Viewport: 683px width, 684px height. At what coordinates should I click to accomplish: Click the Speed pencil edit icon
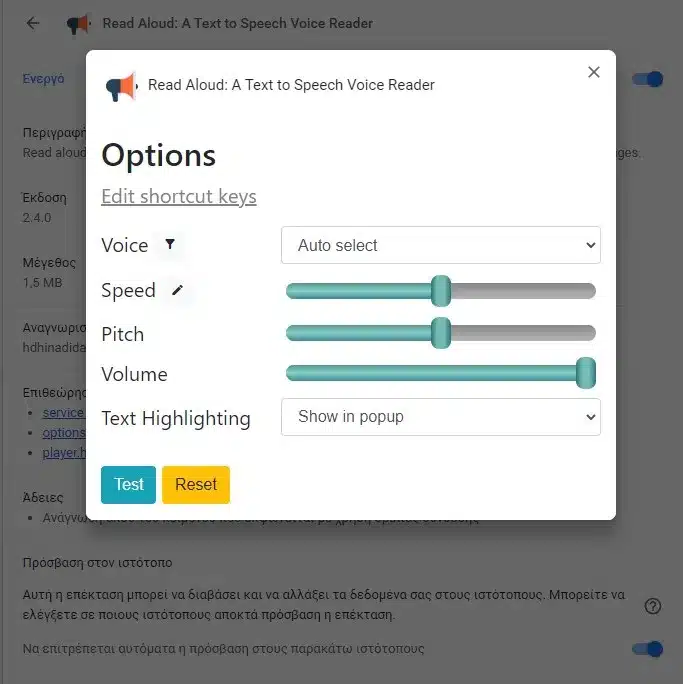178,290
